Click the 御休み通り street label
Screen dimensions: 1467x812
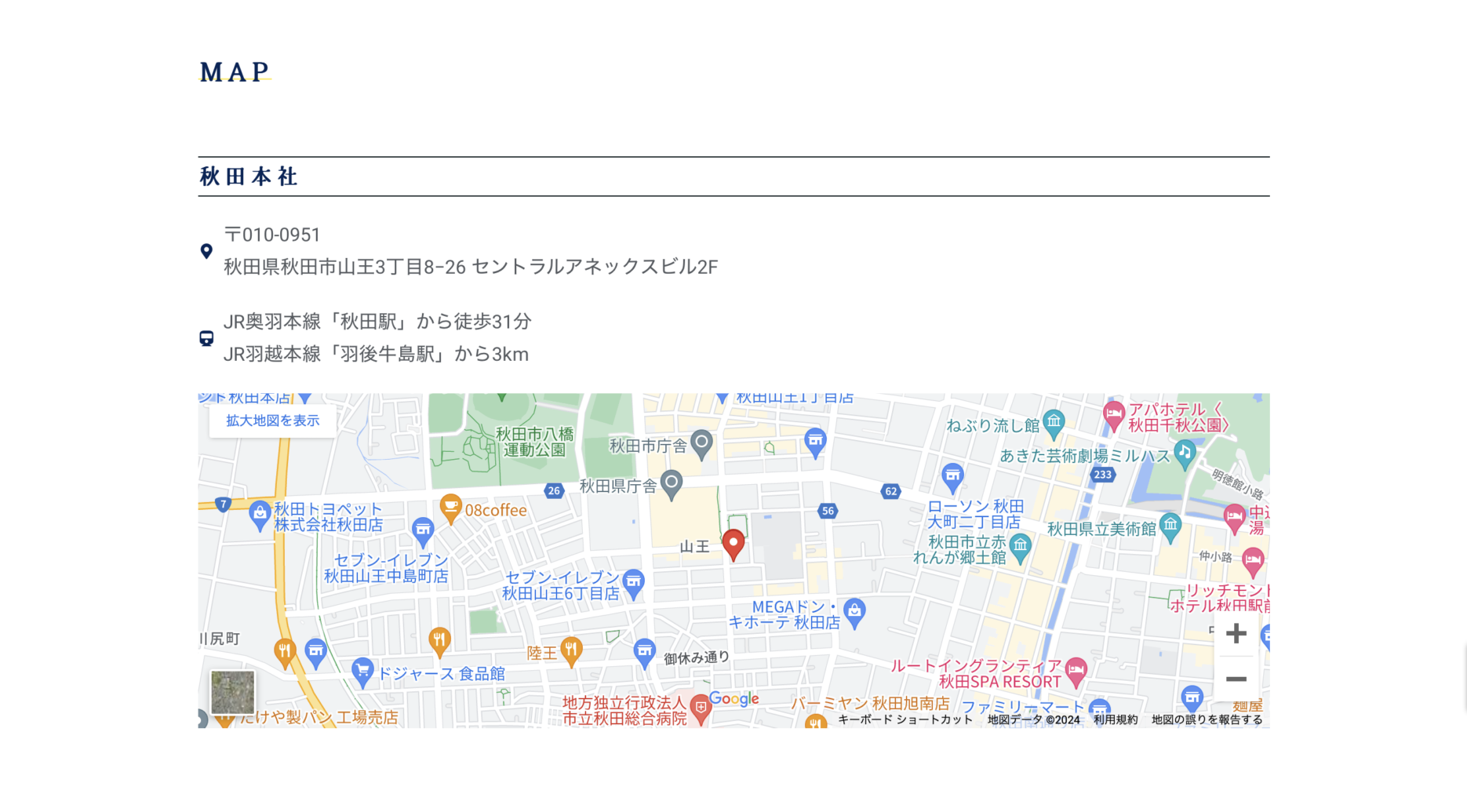click(697, 658)
